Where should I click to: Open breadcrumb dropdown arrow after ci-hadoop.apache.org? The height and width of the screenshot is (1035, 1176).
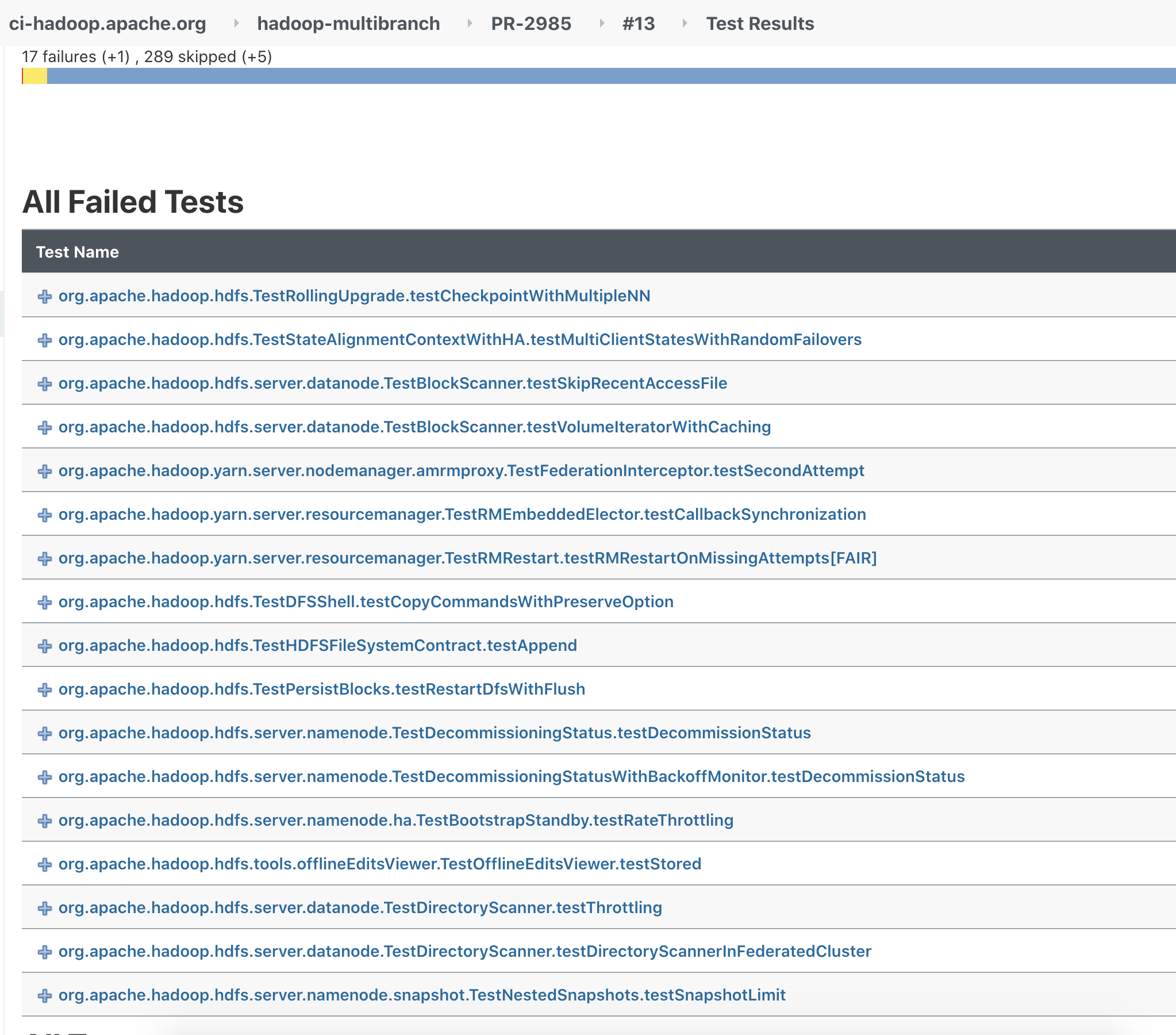point(236,24)
